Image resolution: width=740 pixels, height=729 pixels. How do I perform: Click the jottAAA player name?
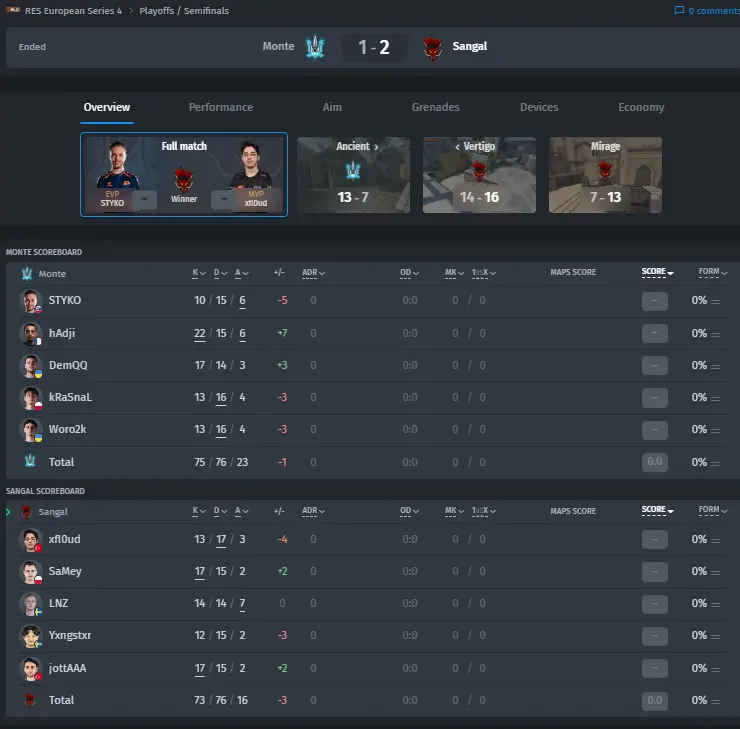[67, 668]
